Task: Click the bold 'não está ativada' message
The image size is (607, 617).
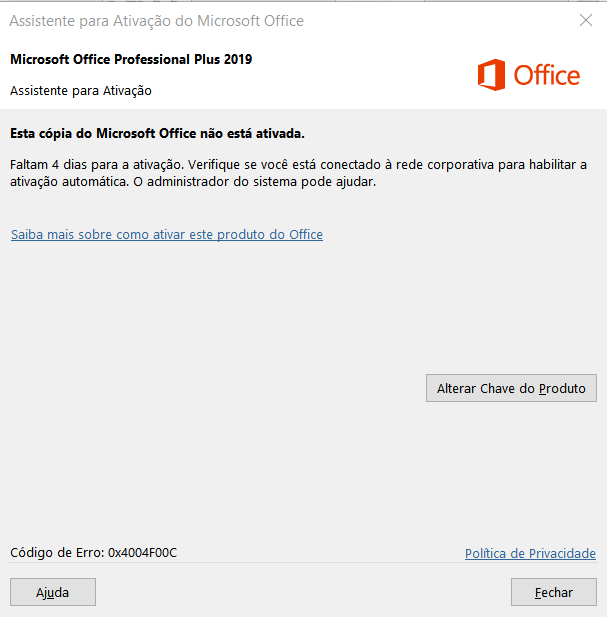Action: click(247, 132)
